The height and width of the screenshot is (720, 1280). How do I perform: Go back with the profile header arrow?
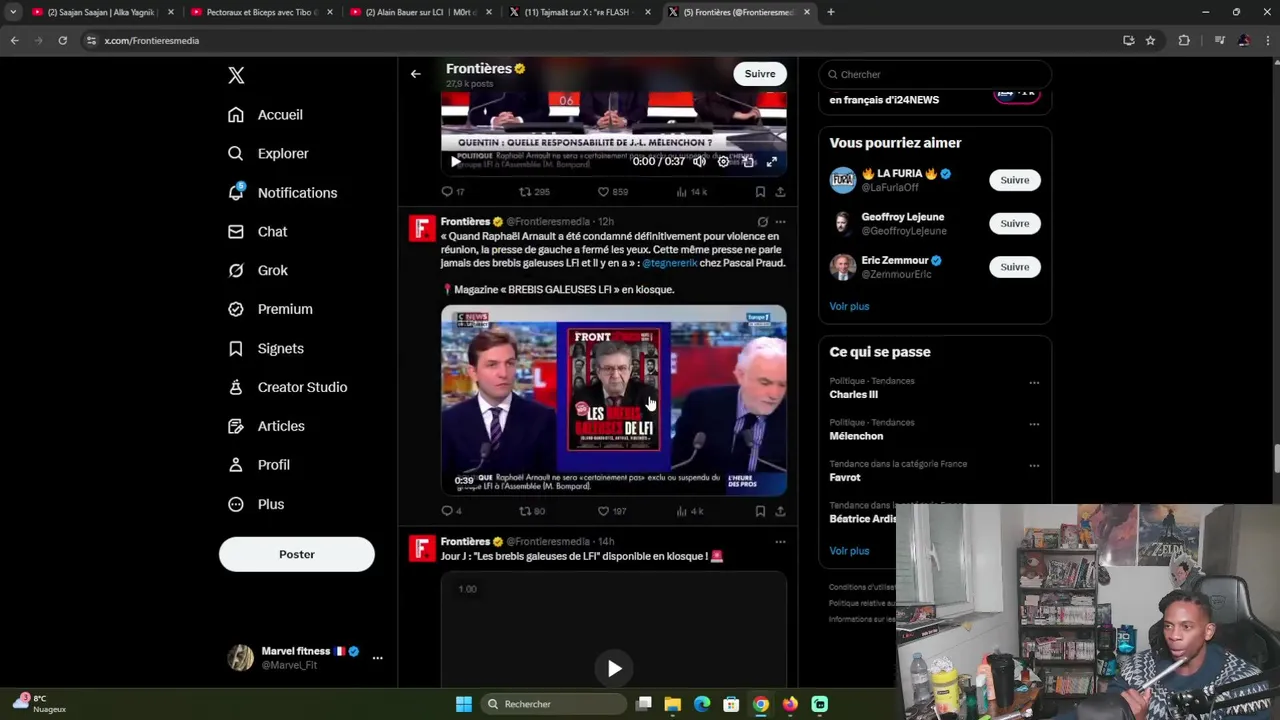pyautogui.click(x=416, y=74)
